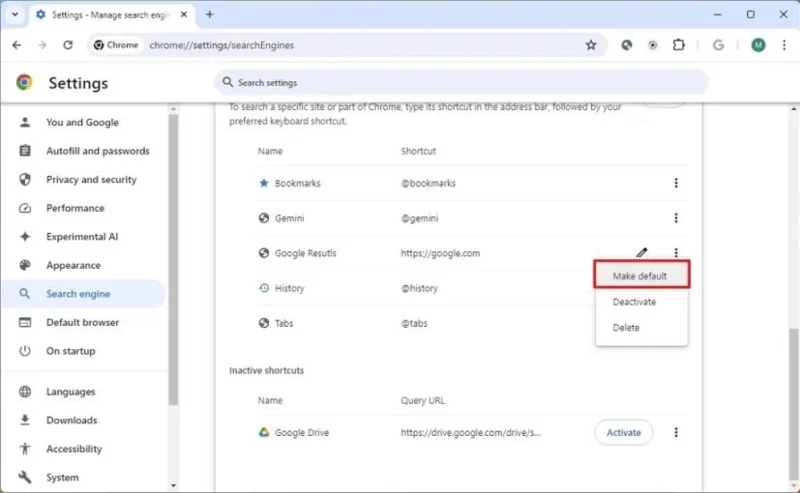Image resolution: width=800 pixels, height=493 pixels.
Task: Open On startup settings
Action: click(x=83, y=351)
